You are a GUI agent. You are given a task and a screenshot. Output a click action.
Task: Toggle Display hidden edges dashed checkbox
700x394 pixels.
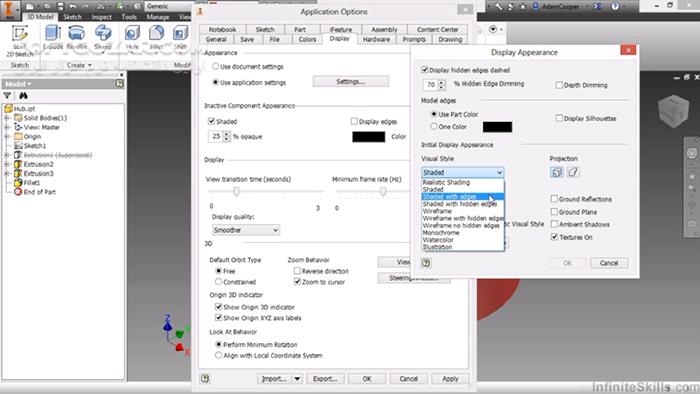[x=425, y=70]
